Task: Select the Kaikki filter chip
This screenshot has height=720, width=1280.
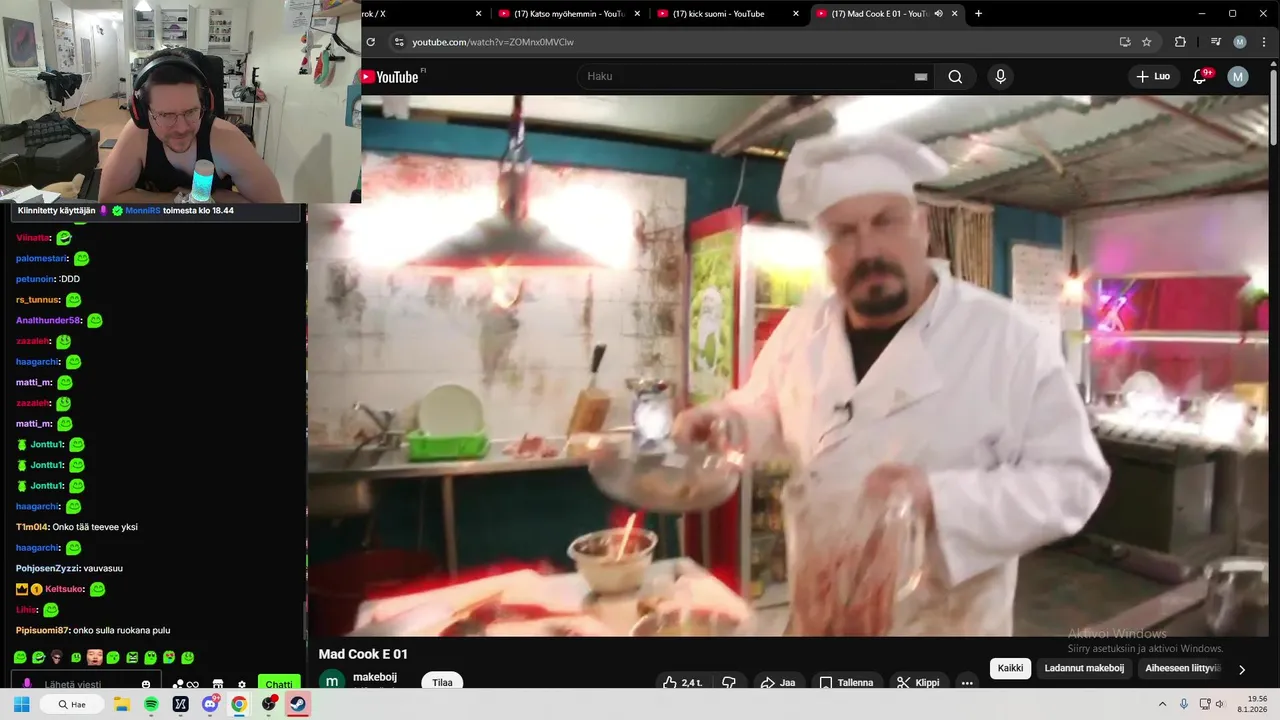Action: pos(1010,668)
